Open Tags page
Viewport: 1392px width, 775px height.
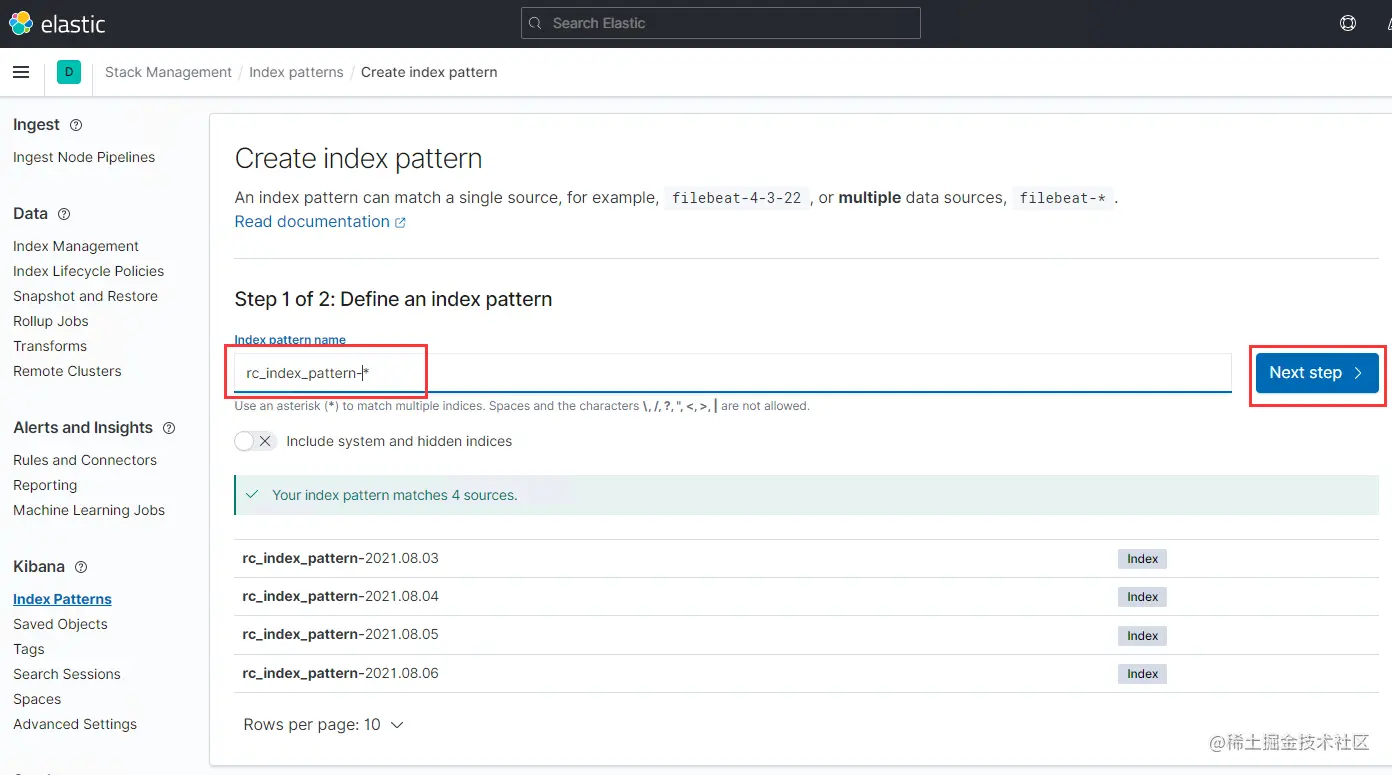[29, 649]
